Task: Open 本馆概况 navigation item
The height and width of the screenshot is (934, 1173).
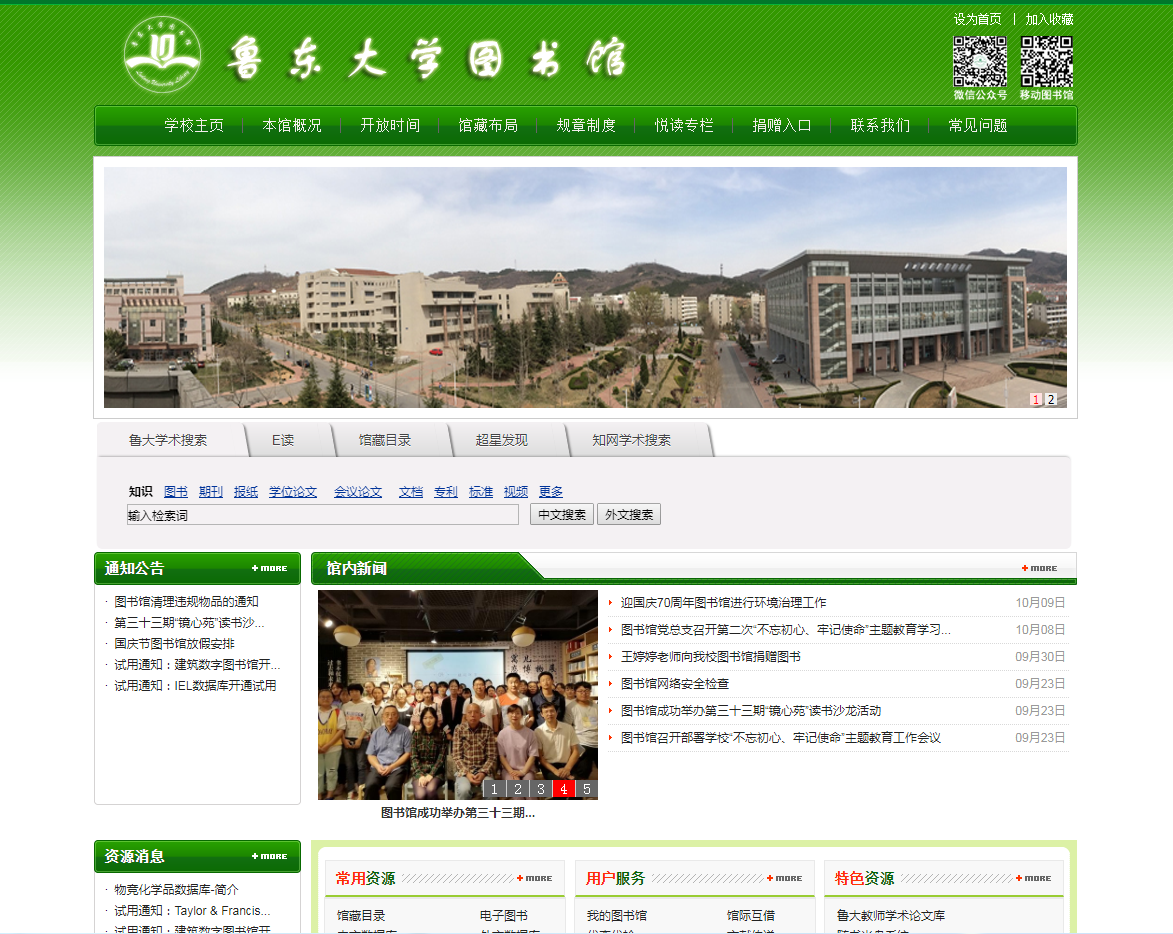Action: [293, 126]
